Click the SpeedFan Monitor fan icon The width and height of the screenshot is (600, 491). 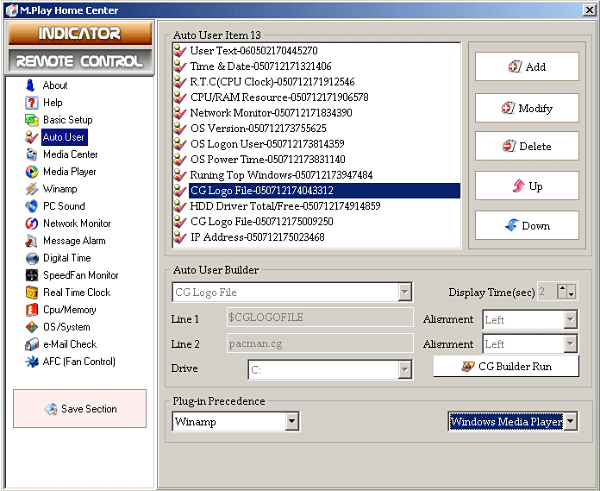pyautogui.click(x=32, y=275)
